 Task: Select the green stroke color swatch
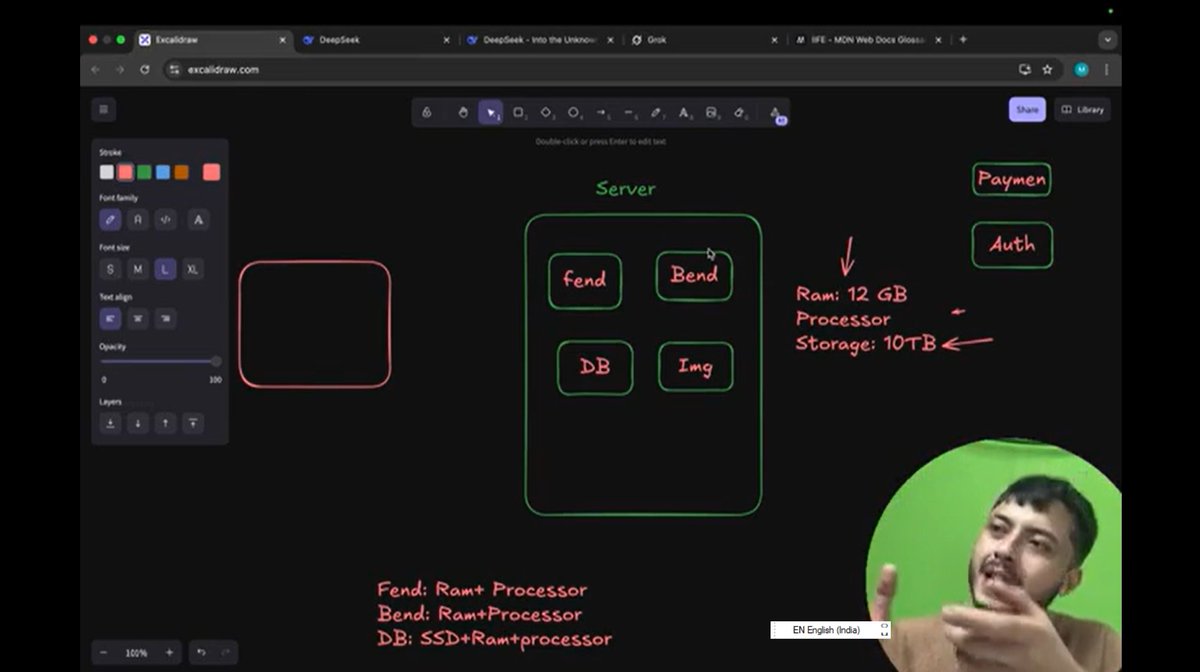click(x=143, y=171)
